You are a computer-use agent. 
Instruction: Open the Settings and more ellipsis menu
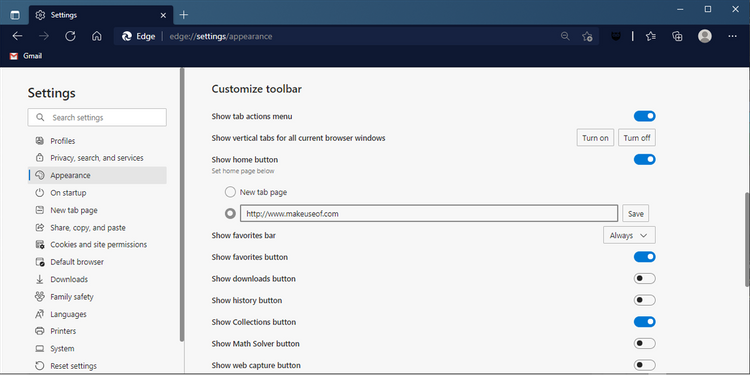[x=732, y=36]
